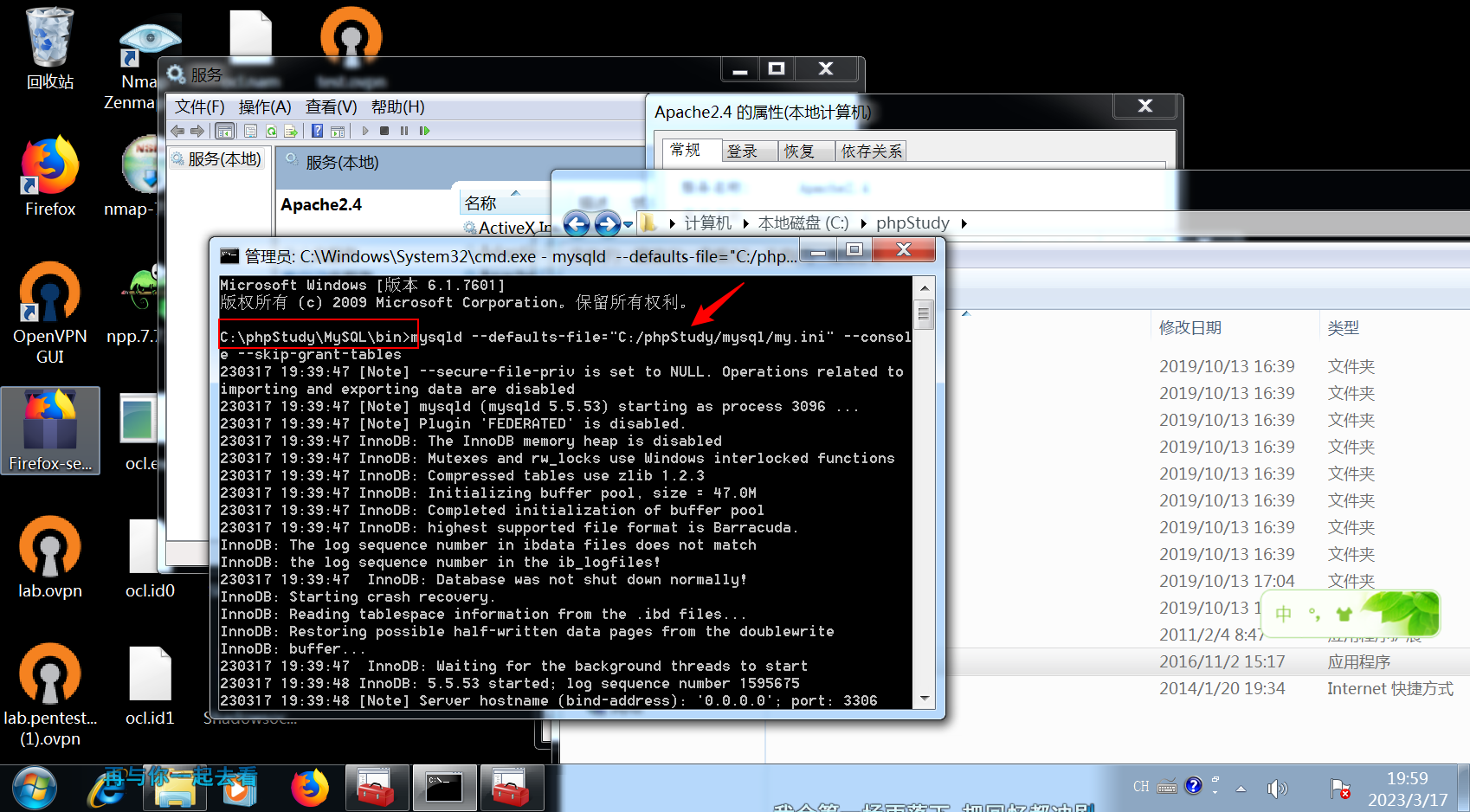Open Internet Explorer from the taskbar
1470x812 pixels.
(x=107, y=789)
